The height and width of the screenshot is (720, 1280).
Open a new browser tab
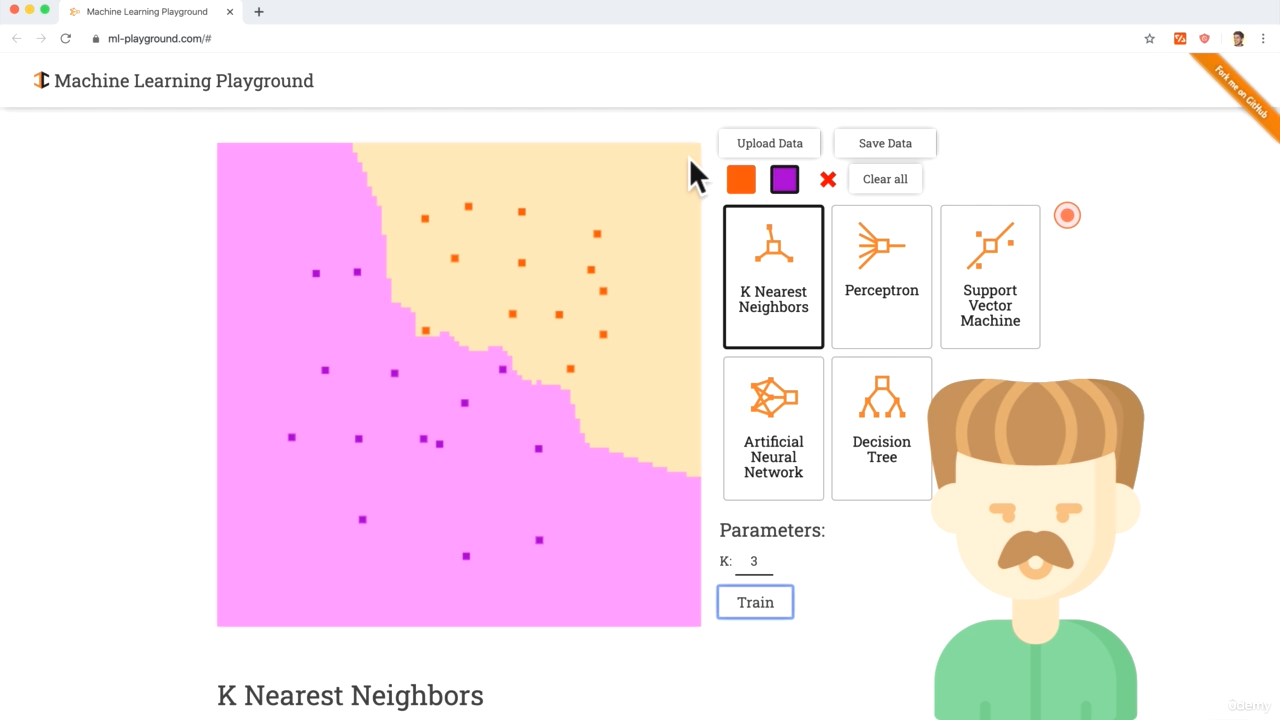click(x=259, y=12)
